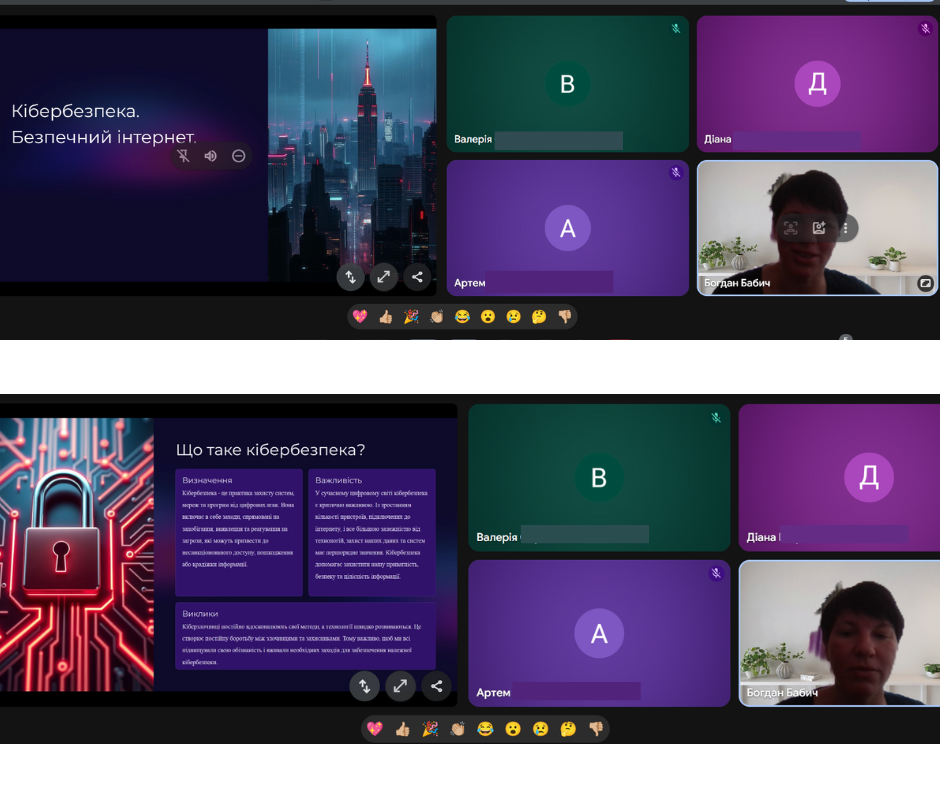Select the Виклики card on the slide
940x788 pixels.
(305, 635)
